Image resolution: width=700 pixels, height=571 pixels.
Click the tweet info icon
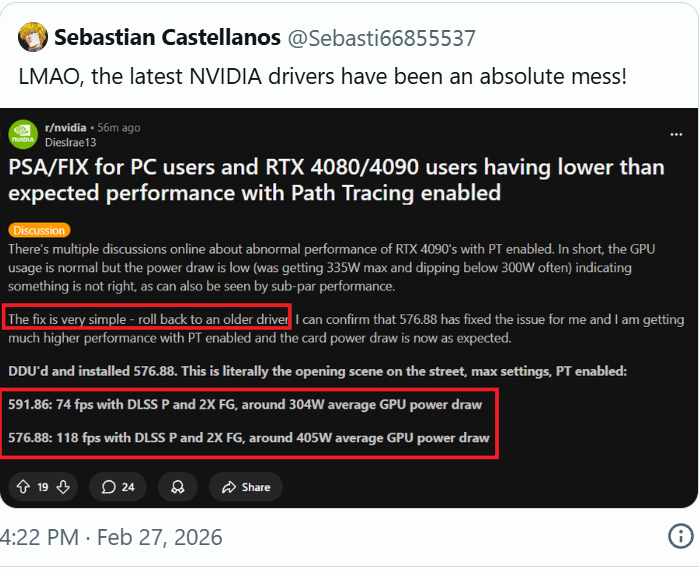coord(680,536)
